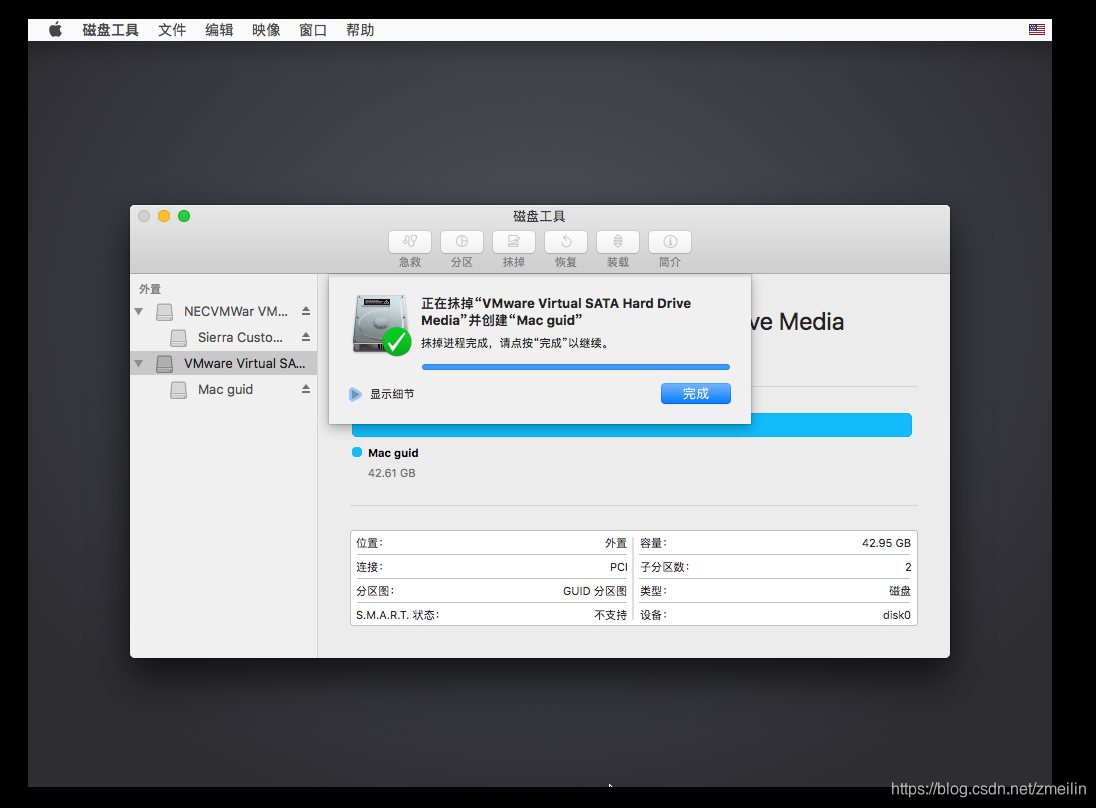Click the NECVMWar disk icon

(164, 312)
